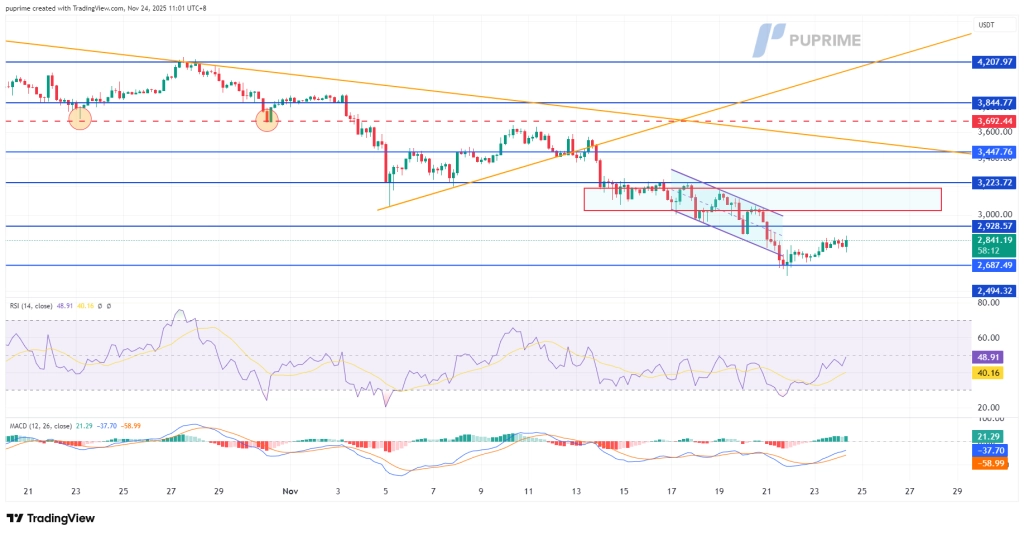Viewport: 1024px width, 535px height.
Task: Click the 4,207.97 resistance price label
Action: click(x=995, y=62)
